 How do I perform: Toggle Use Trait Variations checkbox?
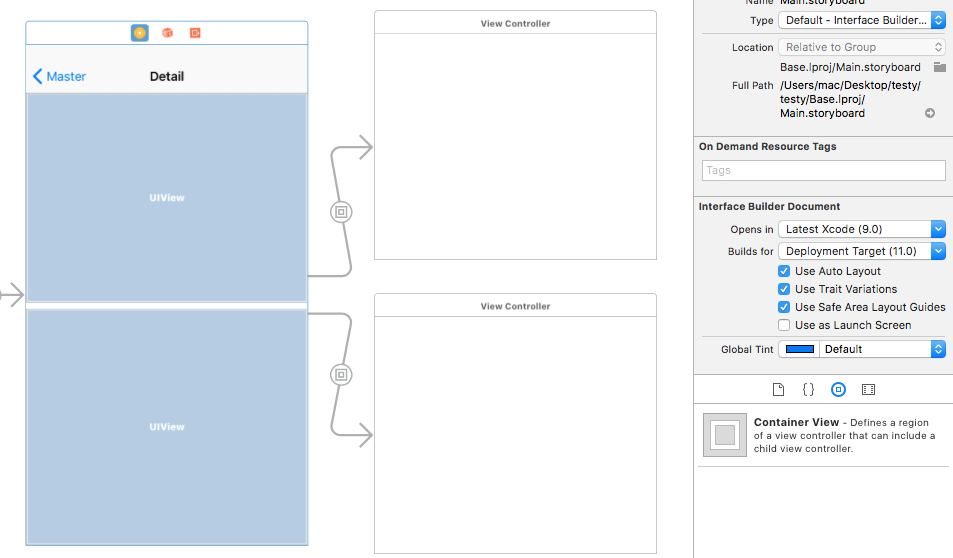click(x=784, y=289)
